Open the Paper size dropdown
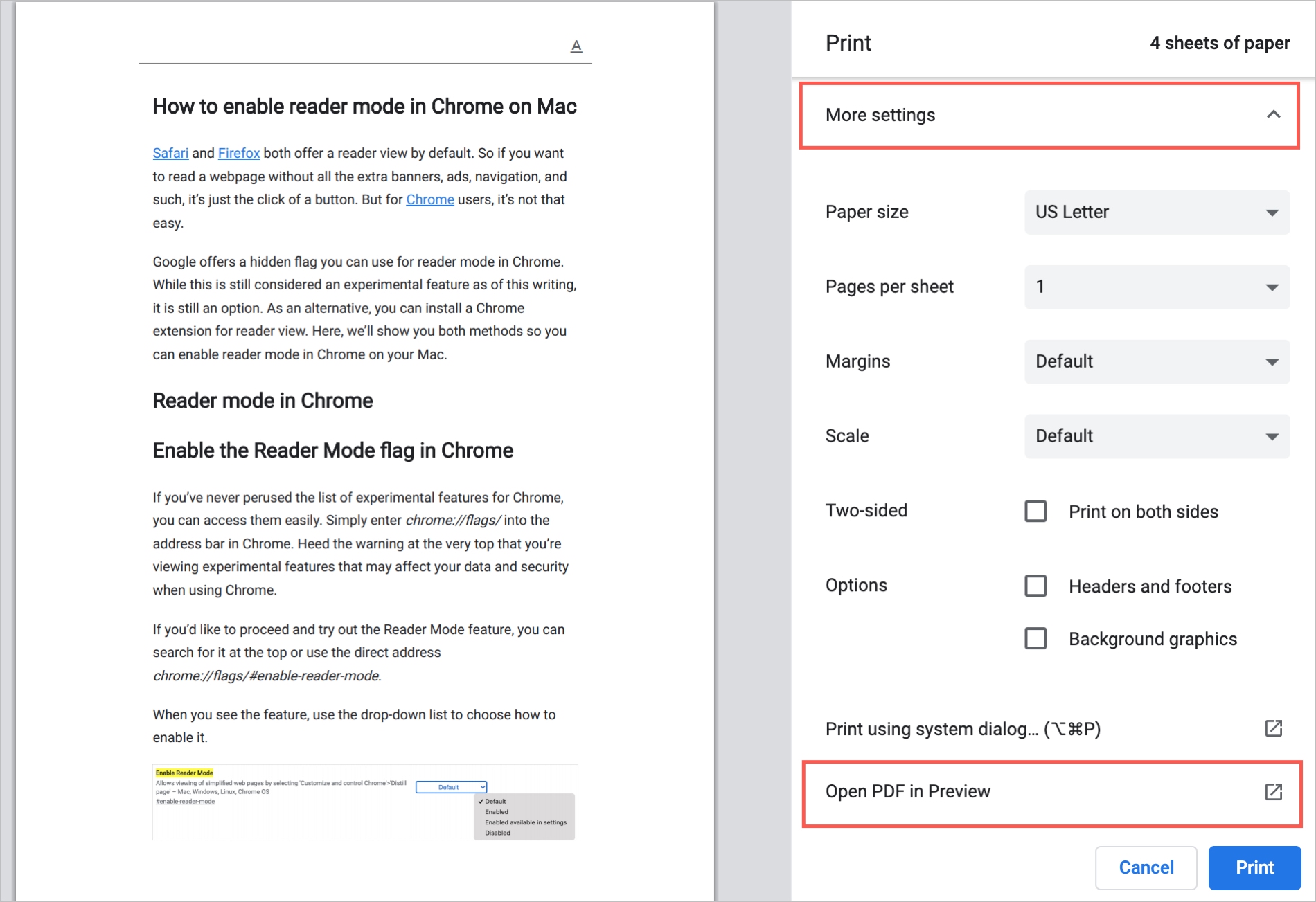The width and height of the screenshot is (1316, 902). pos(1156,213)
